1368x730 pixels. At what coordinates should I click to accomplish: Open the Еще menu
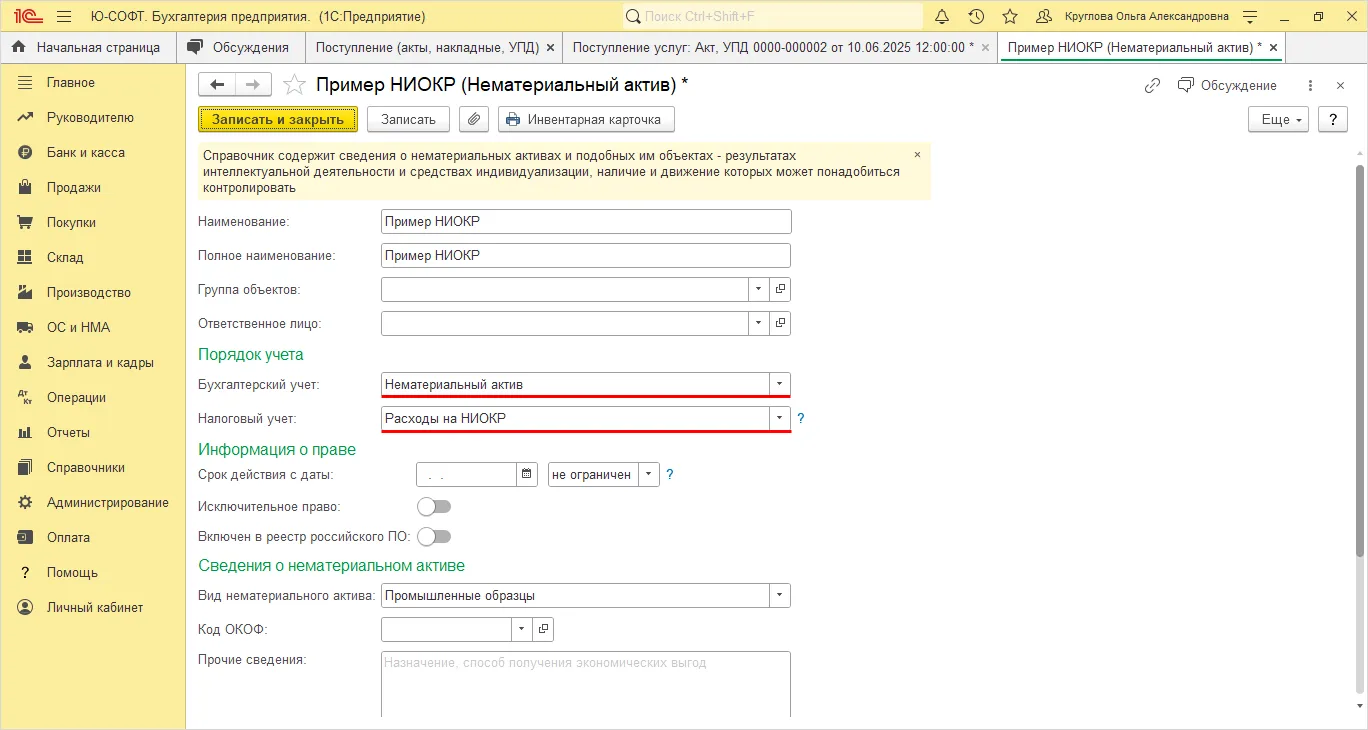point(1279,119)
